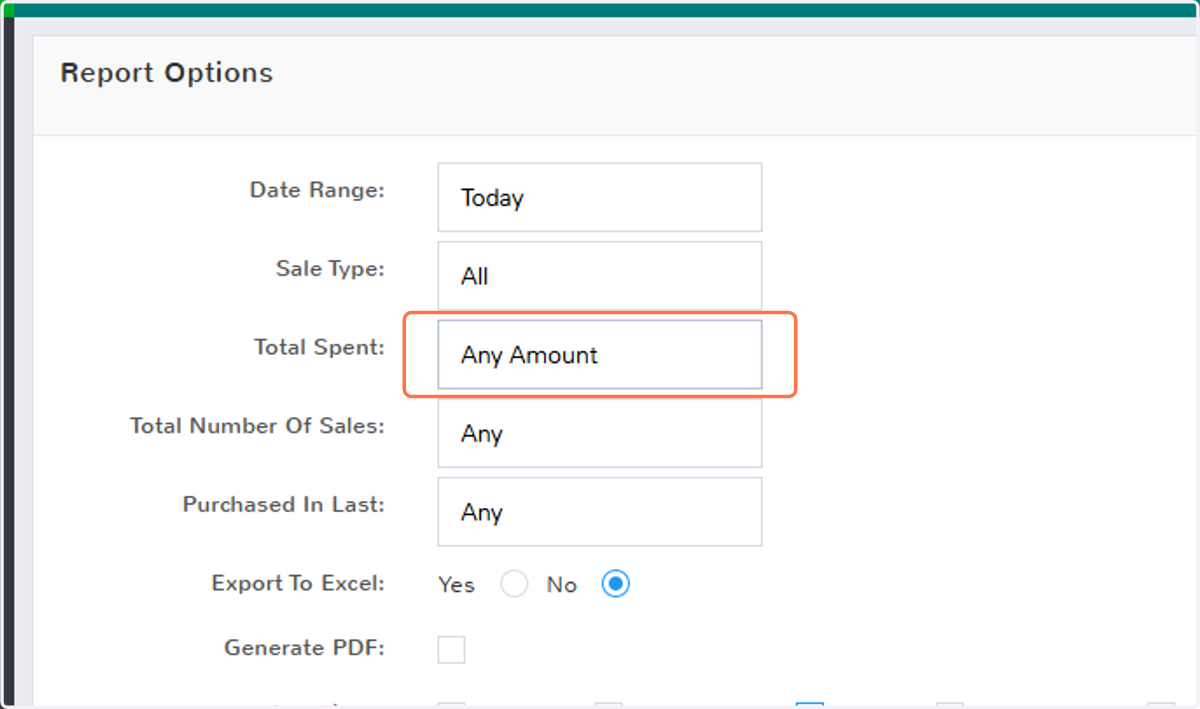Select Yes for Export To Excel
The width and height of the screenshot is (1200, 709).
514,584
